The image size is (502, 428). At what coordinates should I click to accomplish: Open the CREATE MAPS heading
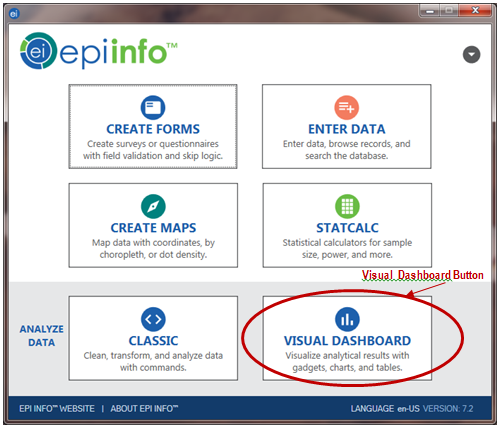(x=153, y=228)
